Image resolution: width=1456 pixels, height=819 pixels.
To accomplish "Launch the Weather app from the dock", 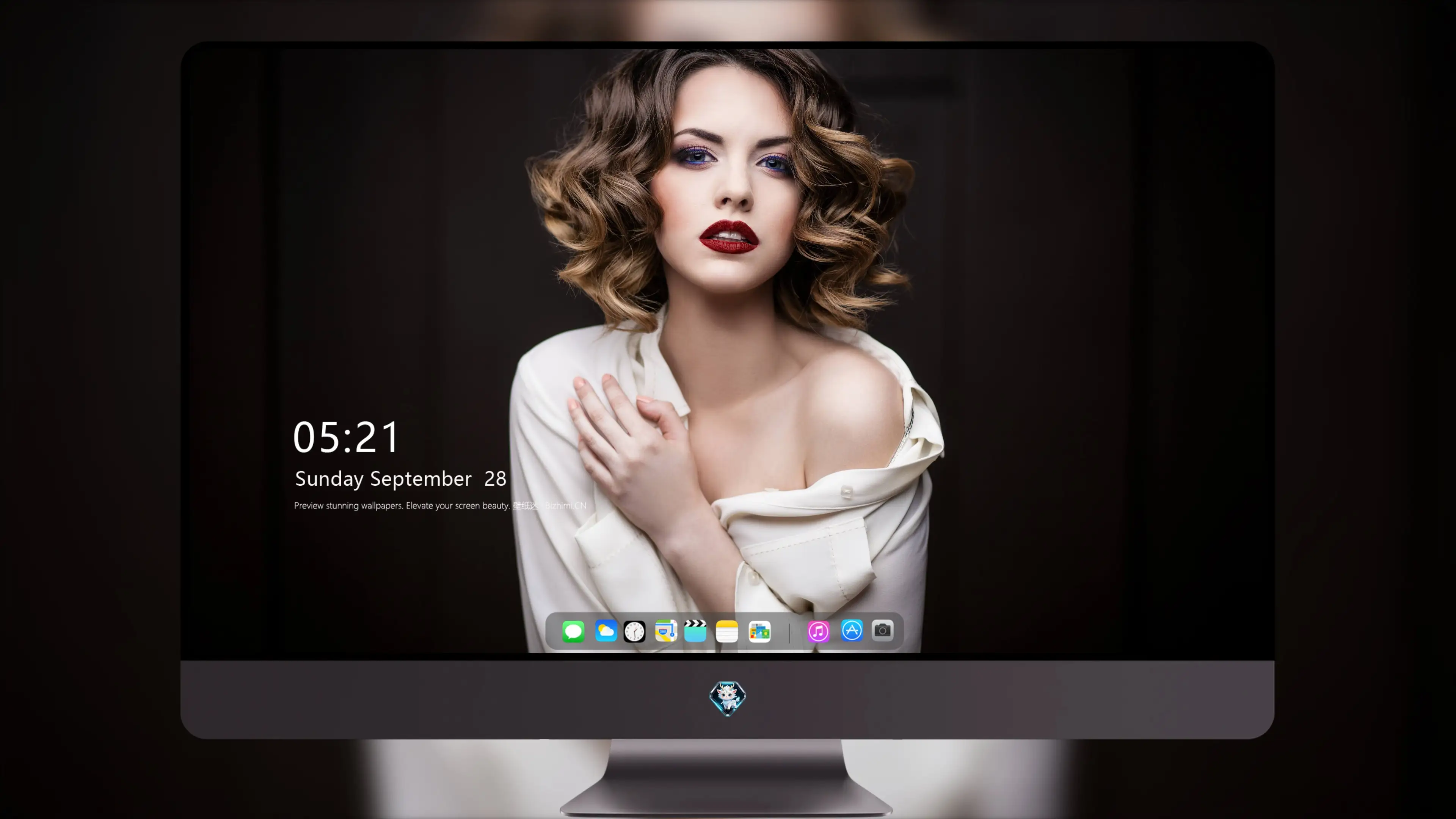I will tap(606, 631).
